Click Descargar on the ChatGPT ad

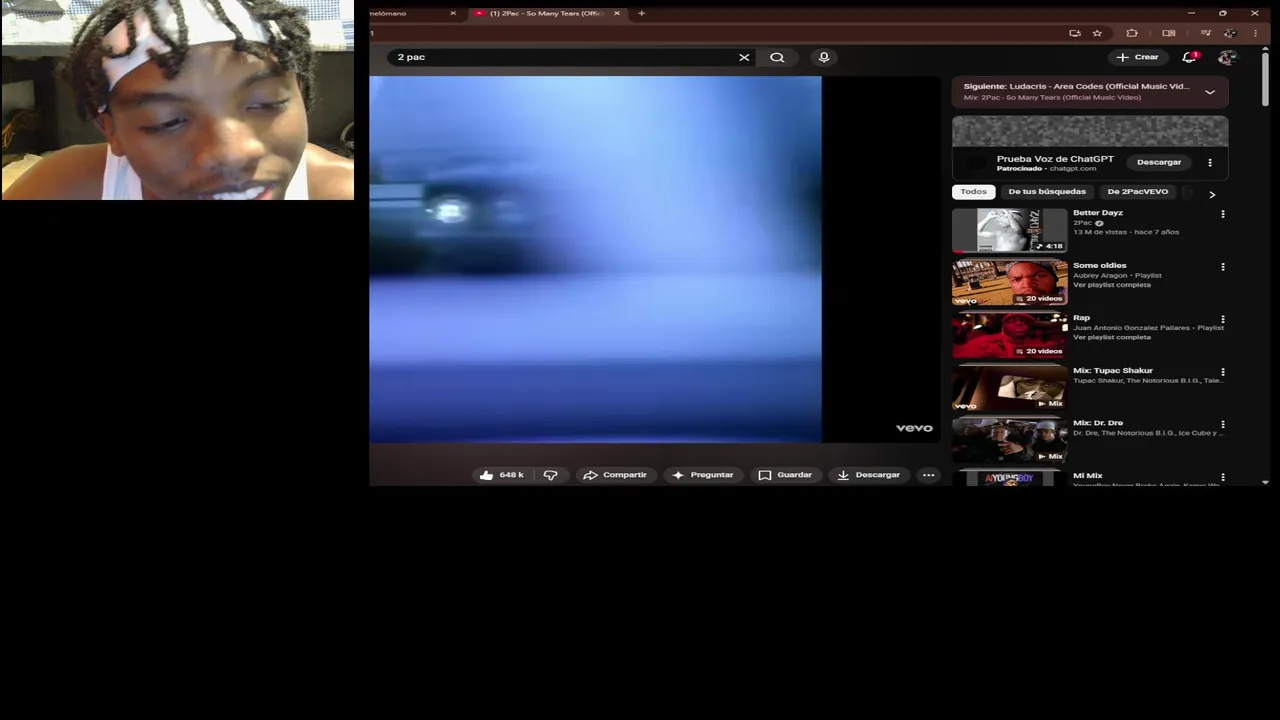tap(1159, 162)
